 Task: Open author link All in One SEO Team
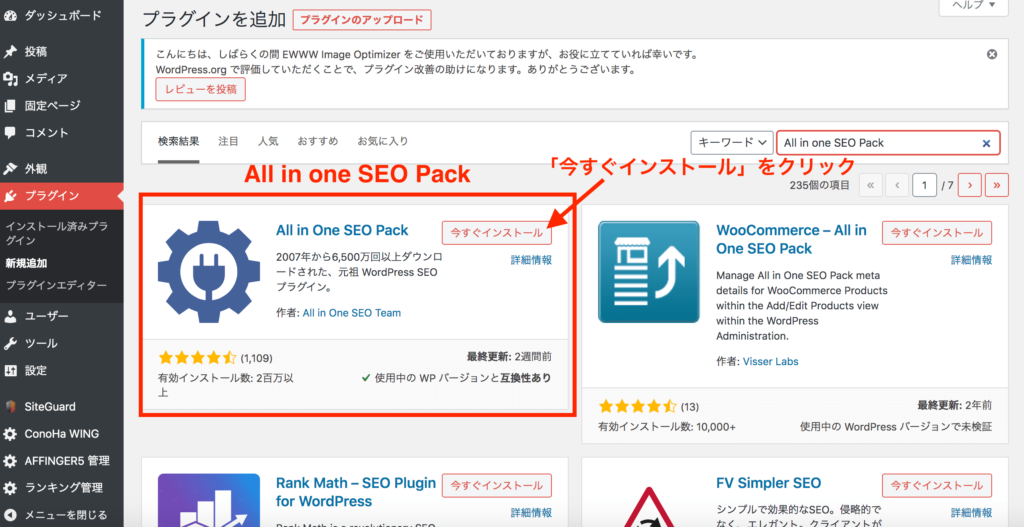352,313
